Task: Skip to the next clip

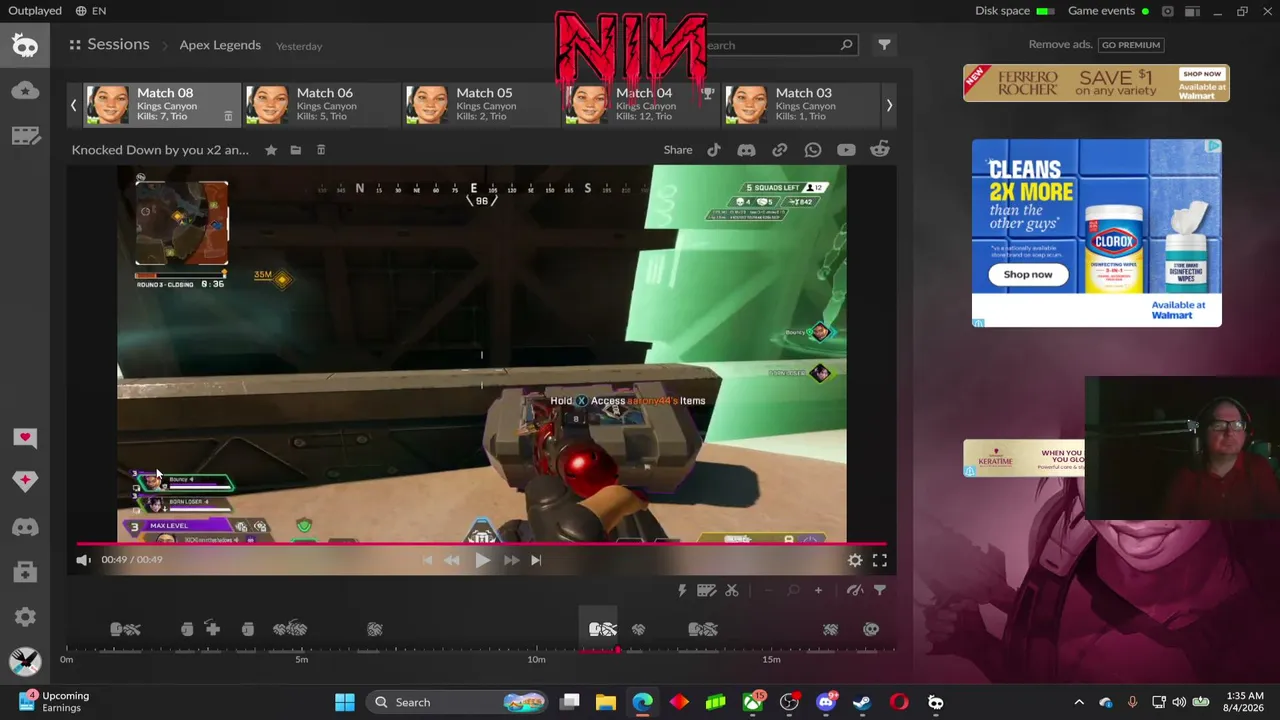Action: tap(536, 560)
